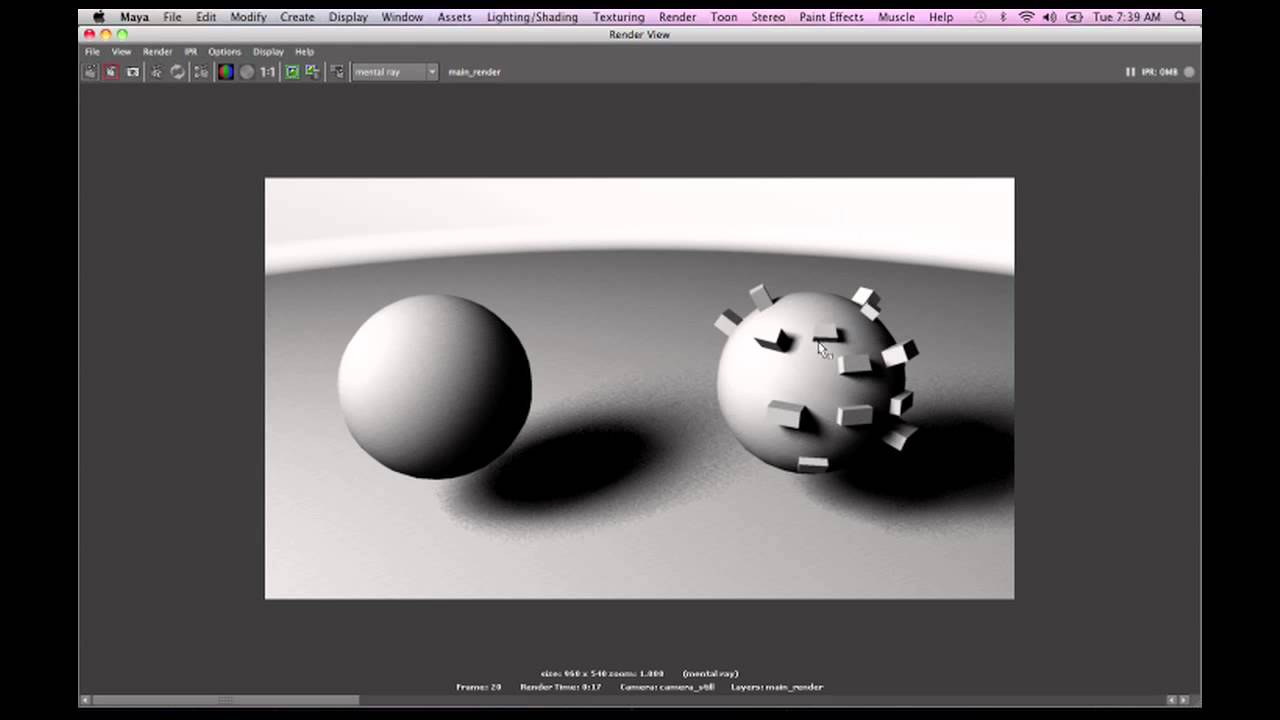This screenshot has height=720, width=1280.
Task: Click the scrollbar left arrow
Action: (x=85, y=700)
